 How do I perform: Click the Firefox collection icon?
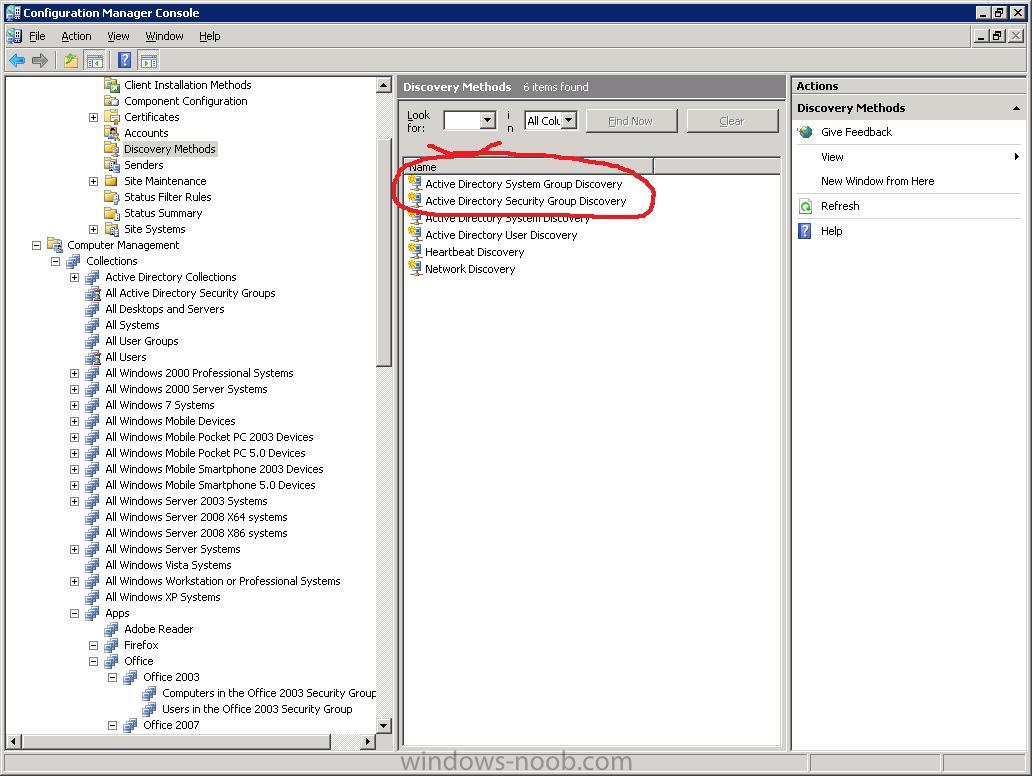pos(111,645)
